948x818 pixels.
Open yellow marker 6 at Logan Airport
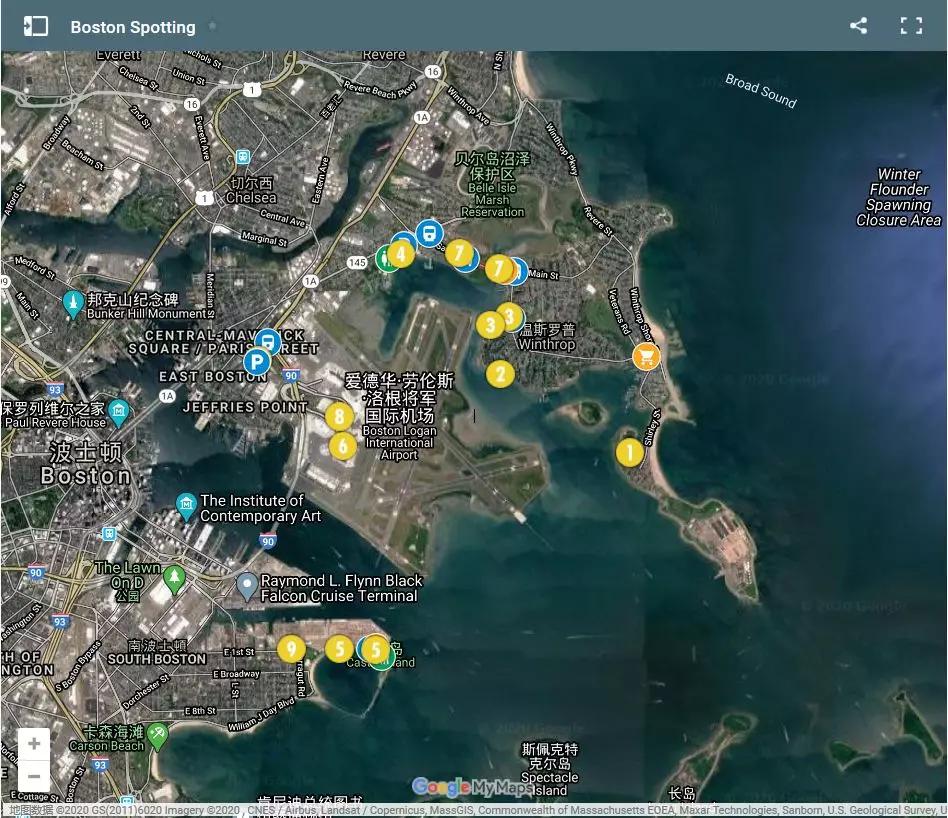pyautogui.click(x=342, y=446)
